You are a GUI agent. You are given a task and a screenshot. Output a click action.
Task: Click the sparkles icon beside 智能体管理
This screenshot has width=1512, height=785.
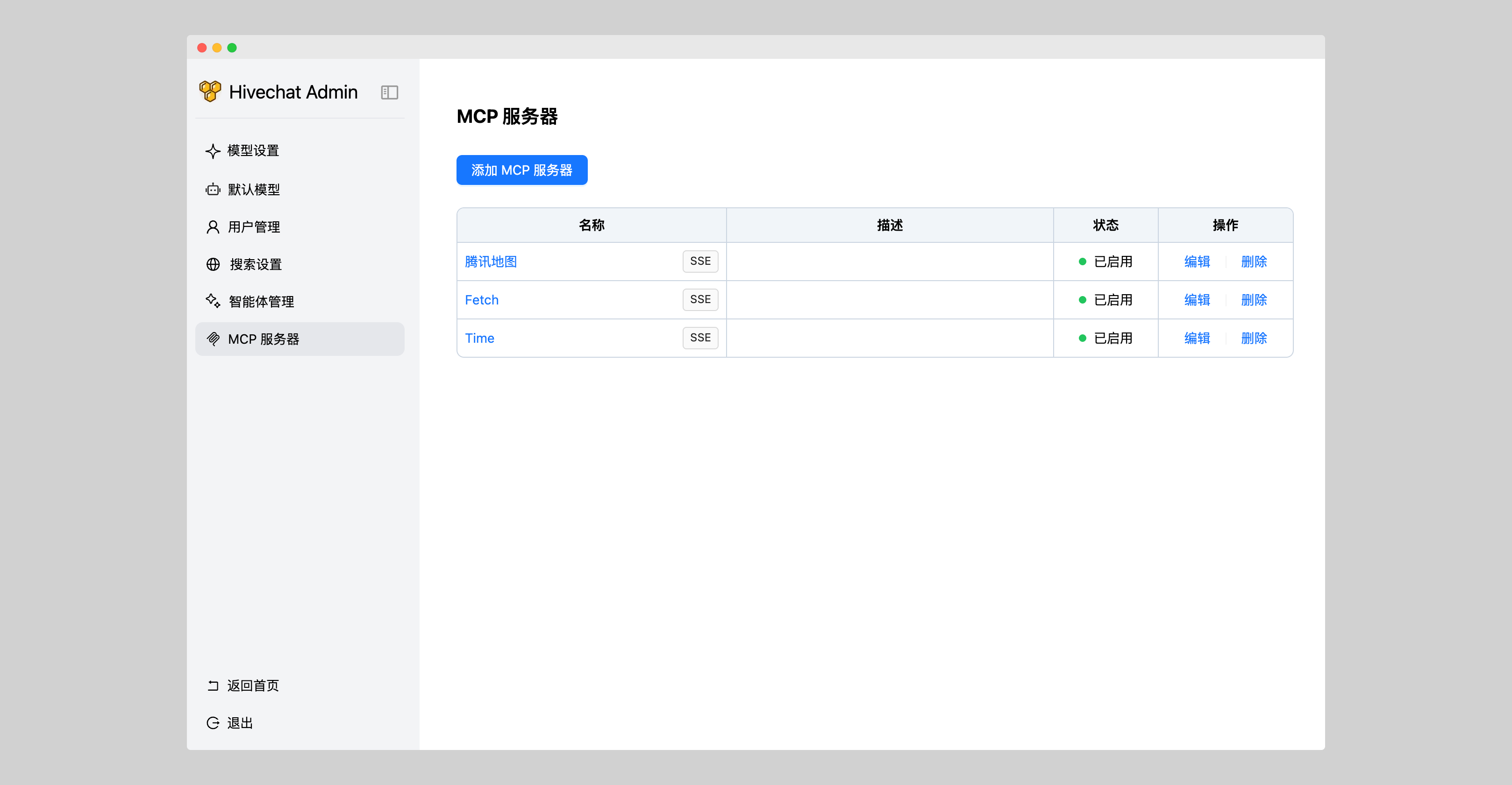(x=213, y=301)
